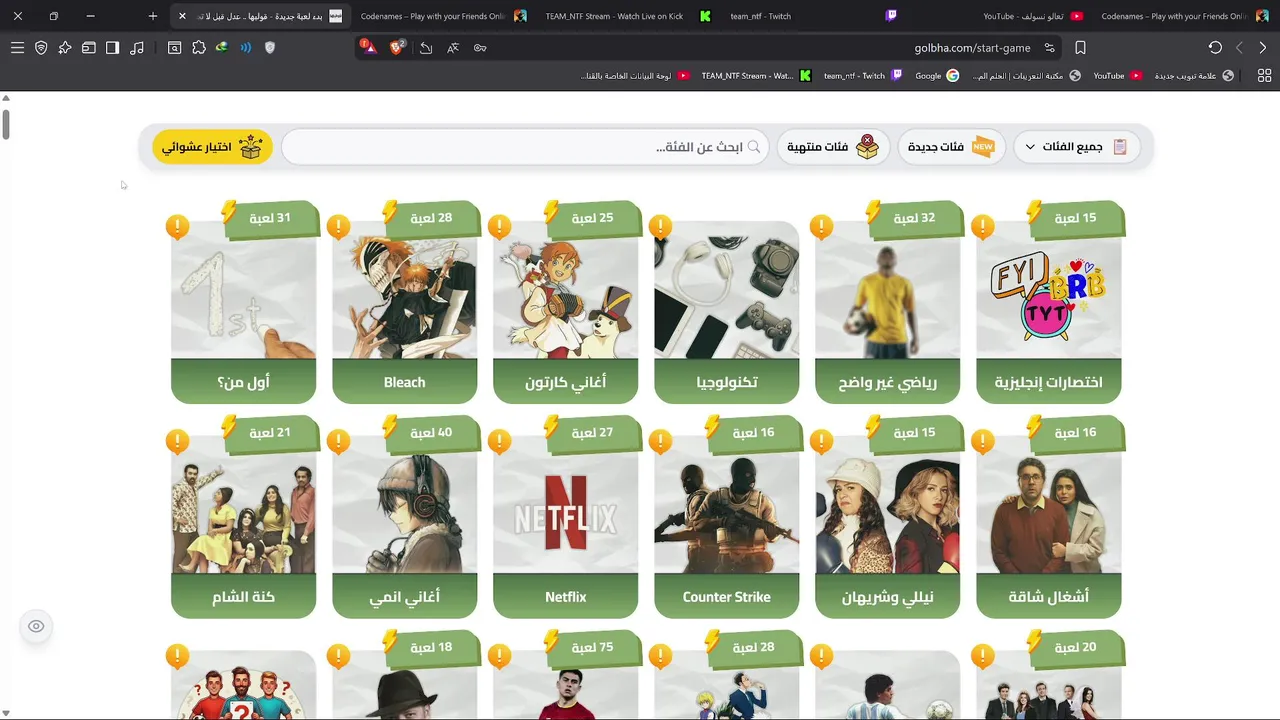The height and width of the screenshot is (720, 1280).
Task: Toggle the browser sidebar panel icon
Action: click(x=113, y=48)
